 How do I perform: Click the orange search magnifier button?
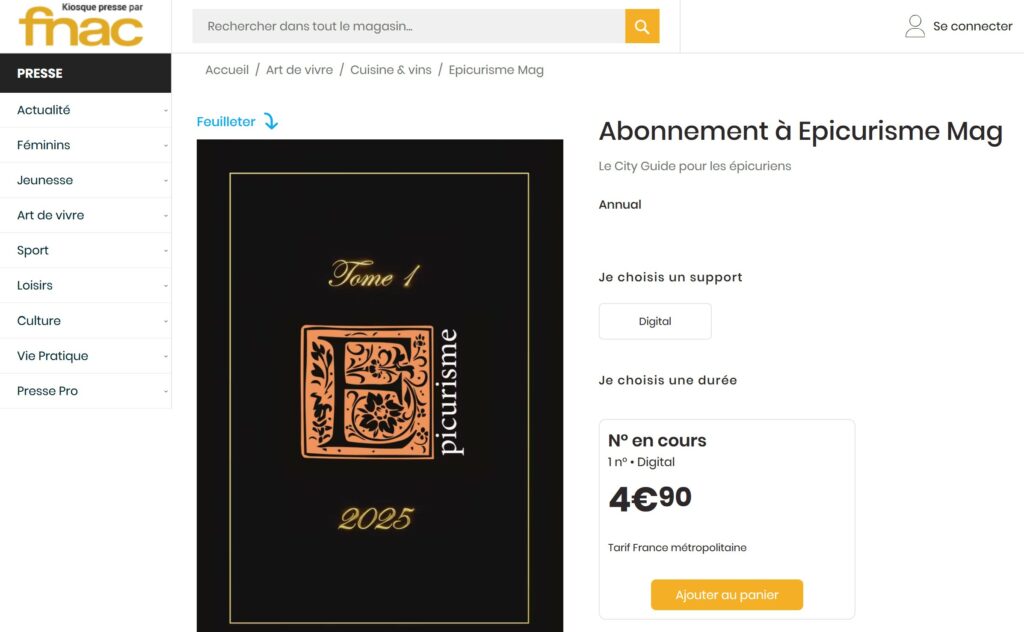coord(642,26)
